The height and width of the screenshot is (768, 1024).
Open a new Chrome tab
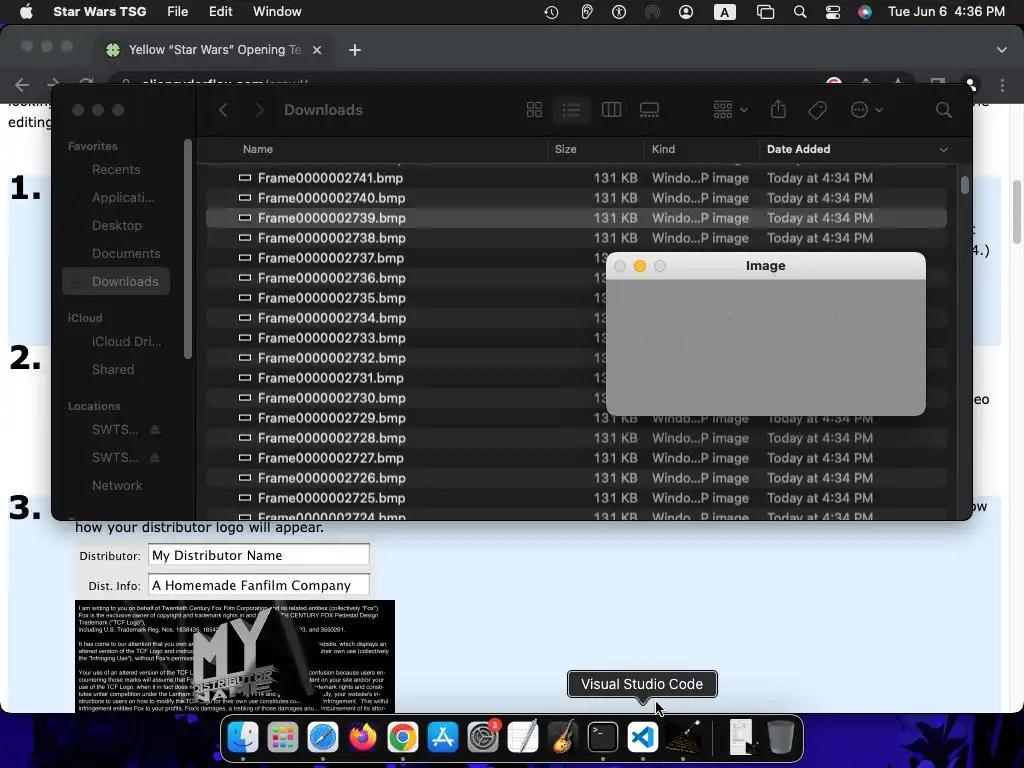coord(355,50)
